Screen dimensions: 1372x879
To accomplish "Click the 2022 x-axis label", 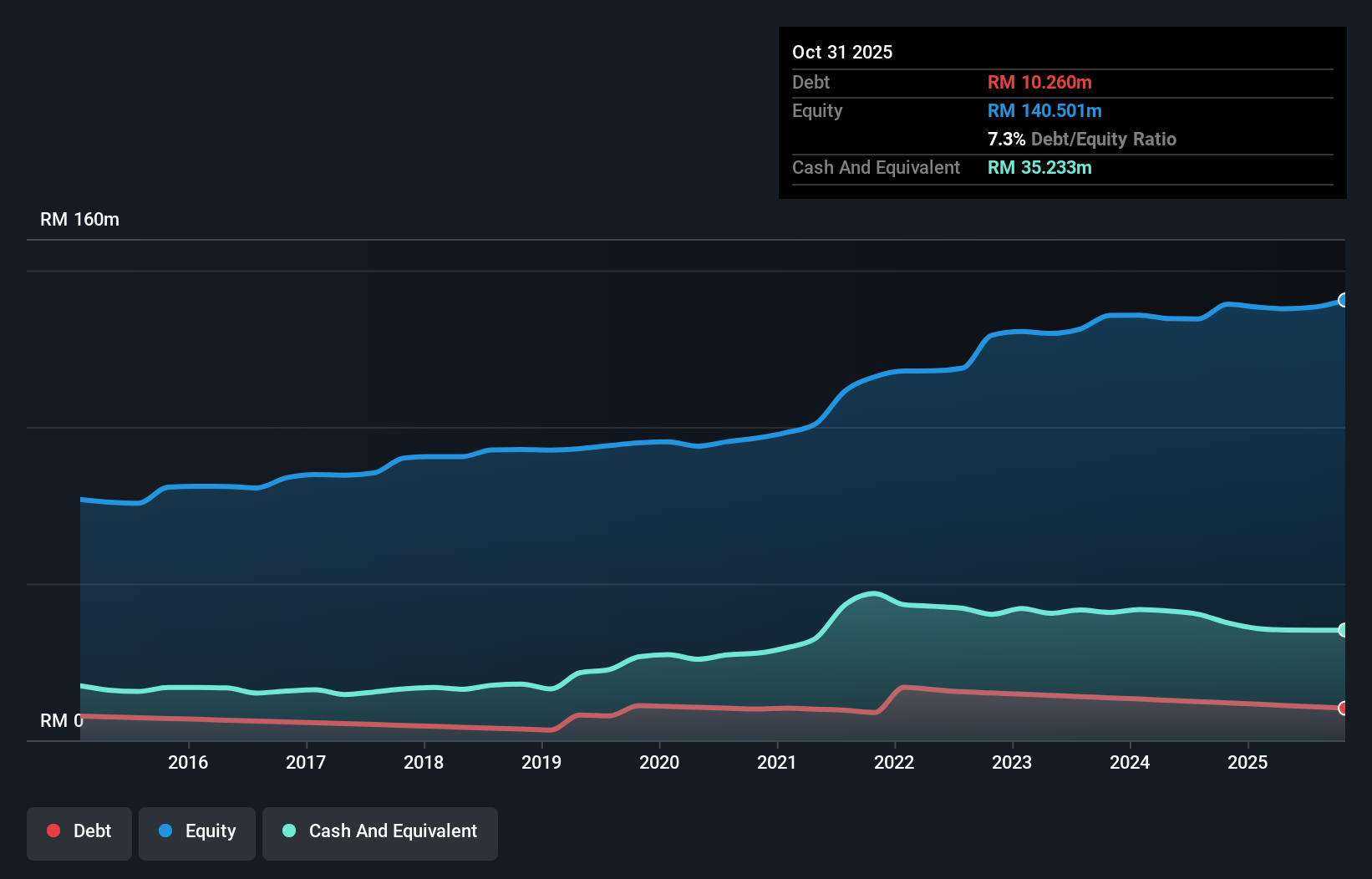I will tap(894, 762).
